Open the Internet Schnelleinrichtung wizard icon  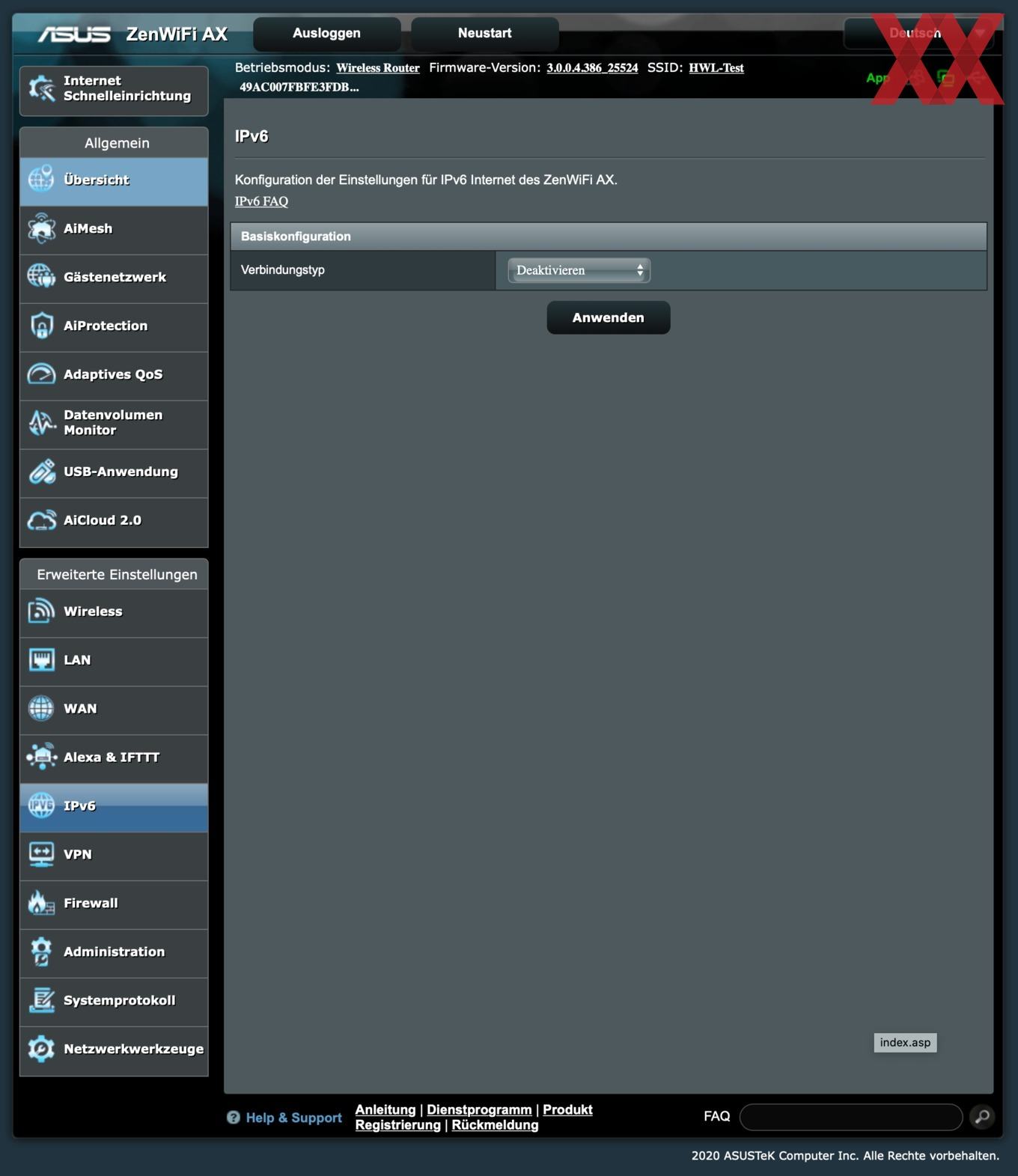pos(41,89)
